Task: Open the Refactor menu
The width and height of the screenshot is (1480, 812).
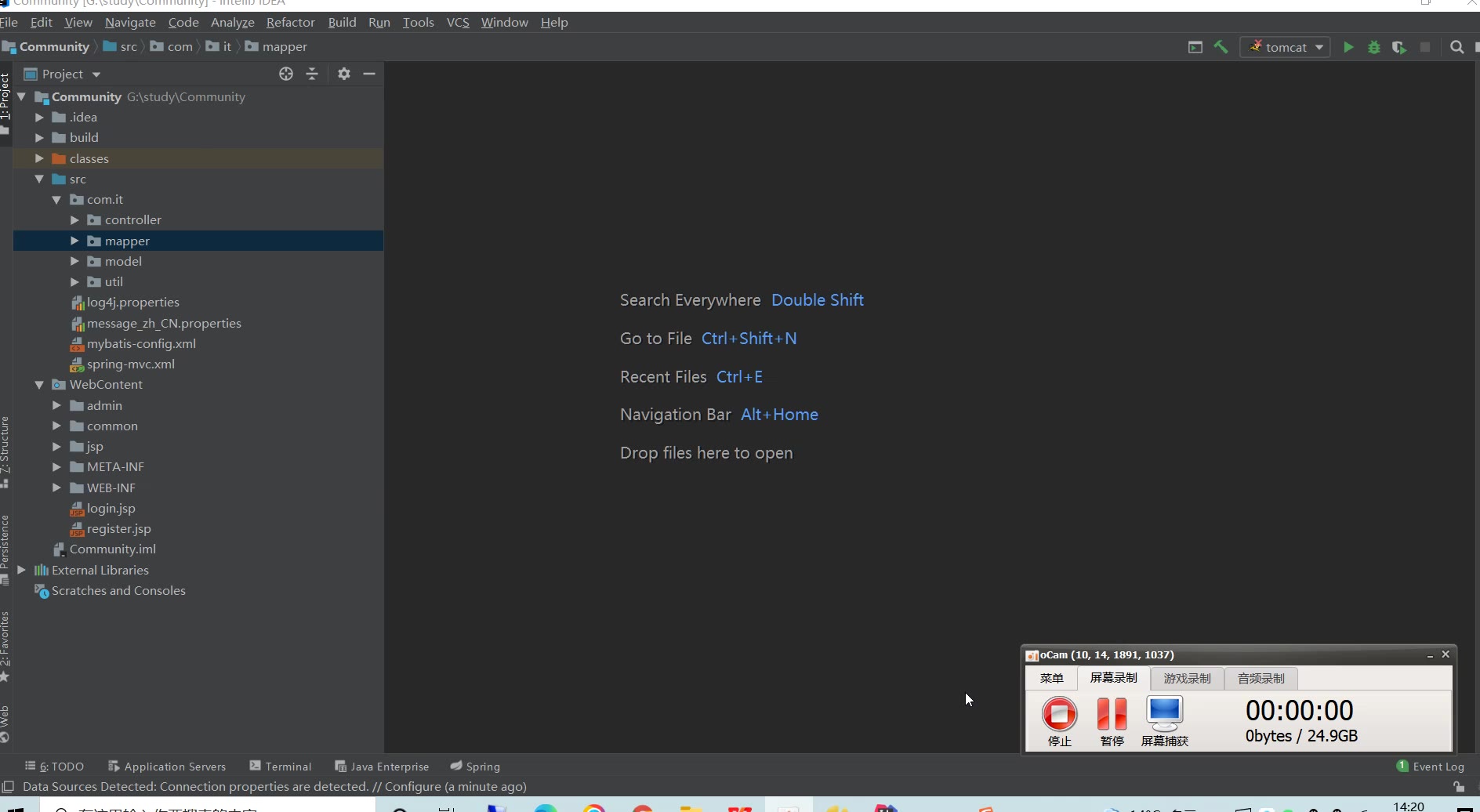Action: coord(290,22)
